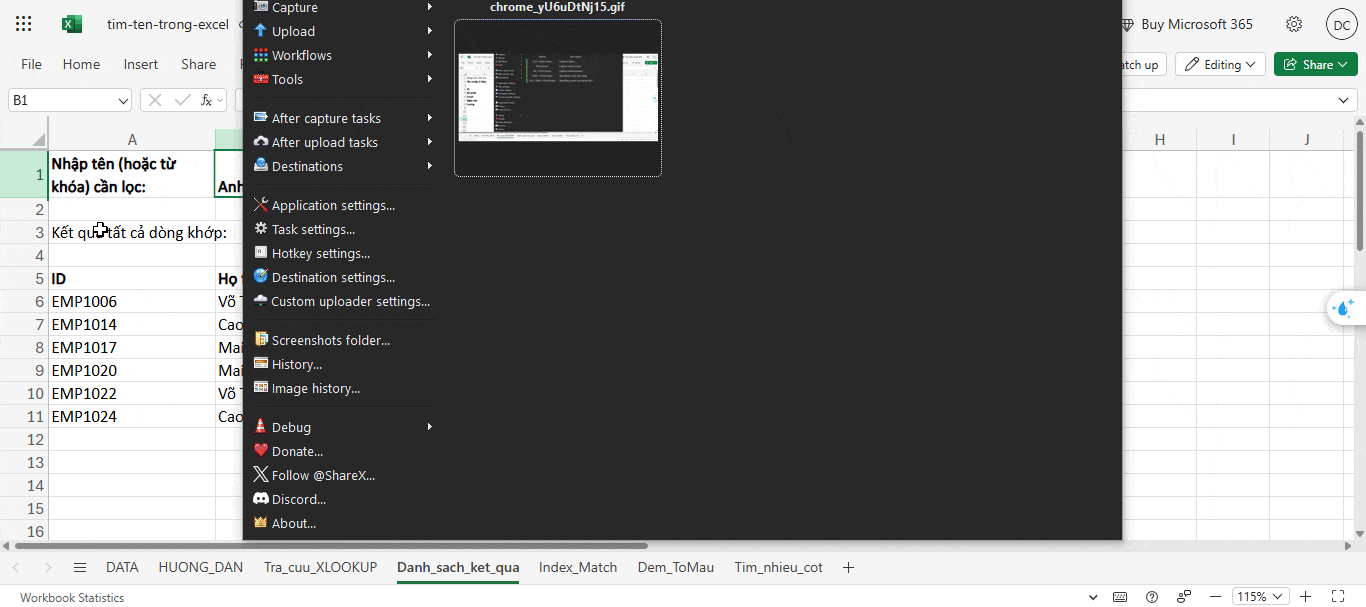Click the Upload blue arrow icon

(x=261, y=31)
